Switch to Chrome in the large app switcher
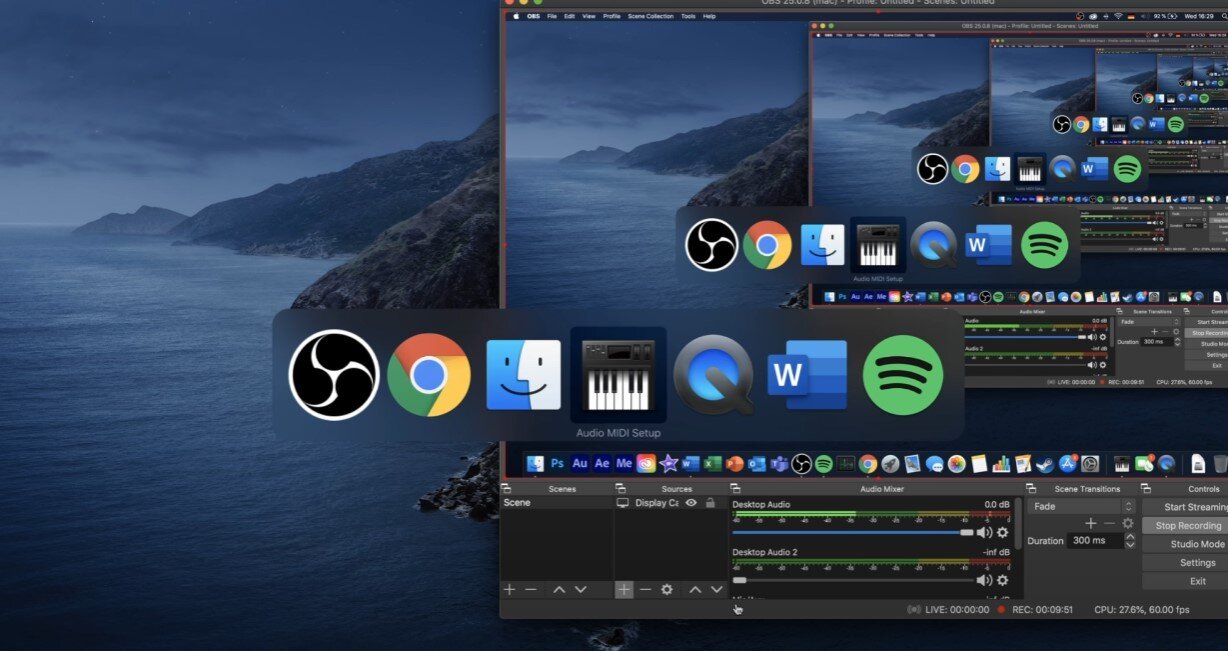1228x651 pixels. 429,375
